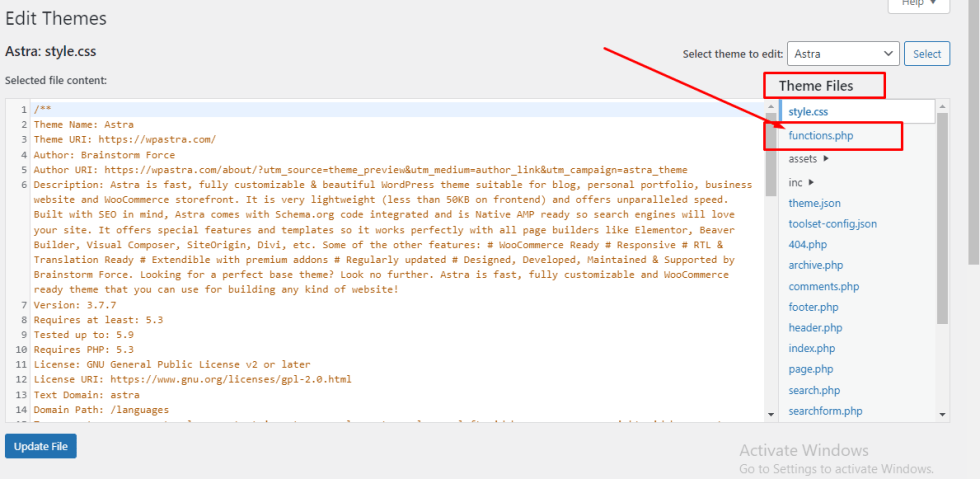Open theme.json file
Screen dimensions: 980x479
click(814, 203)
